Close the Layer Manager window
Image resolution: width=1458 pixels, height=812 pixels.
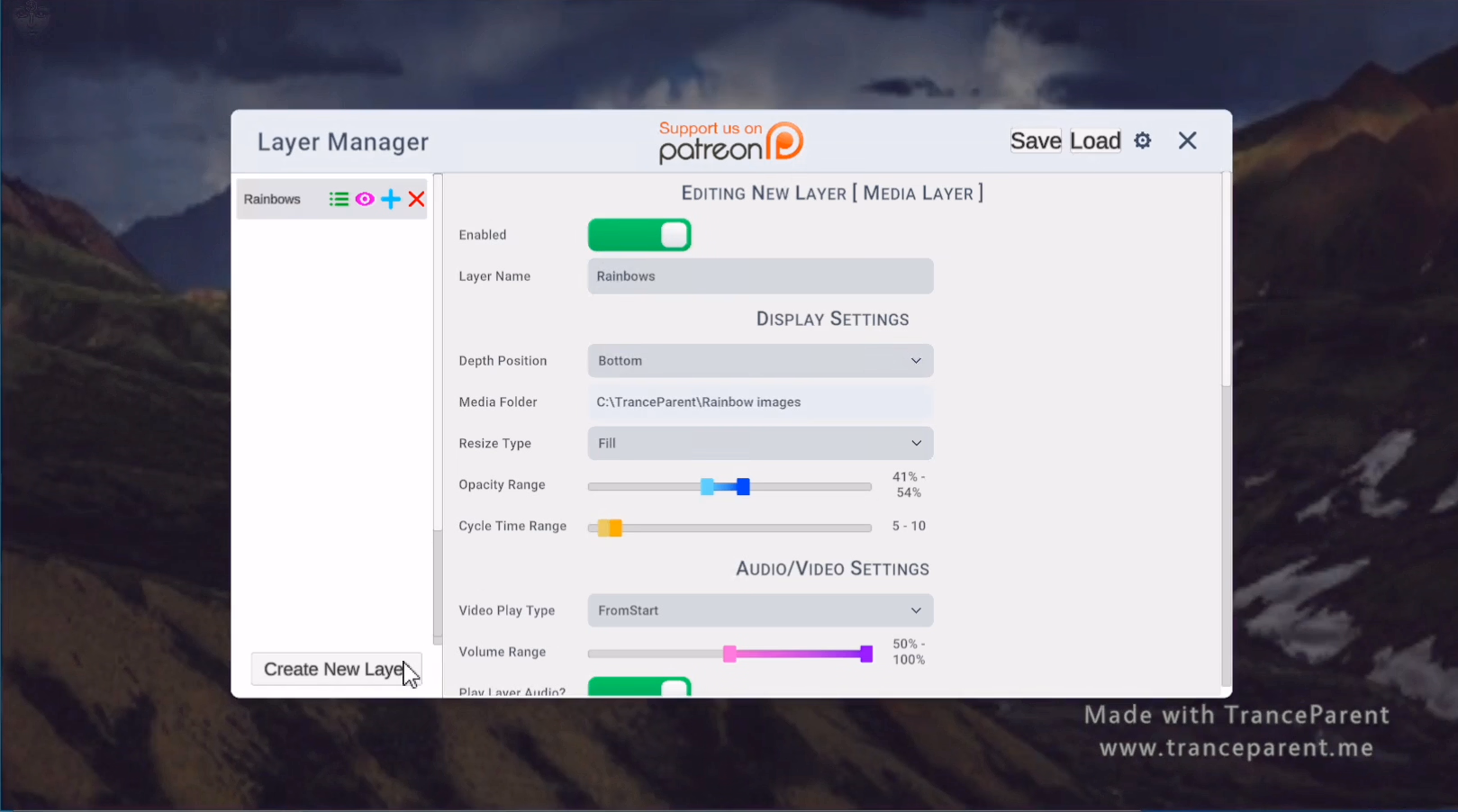point(1188,140)
